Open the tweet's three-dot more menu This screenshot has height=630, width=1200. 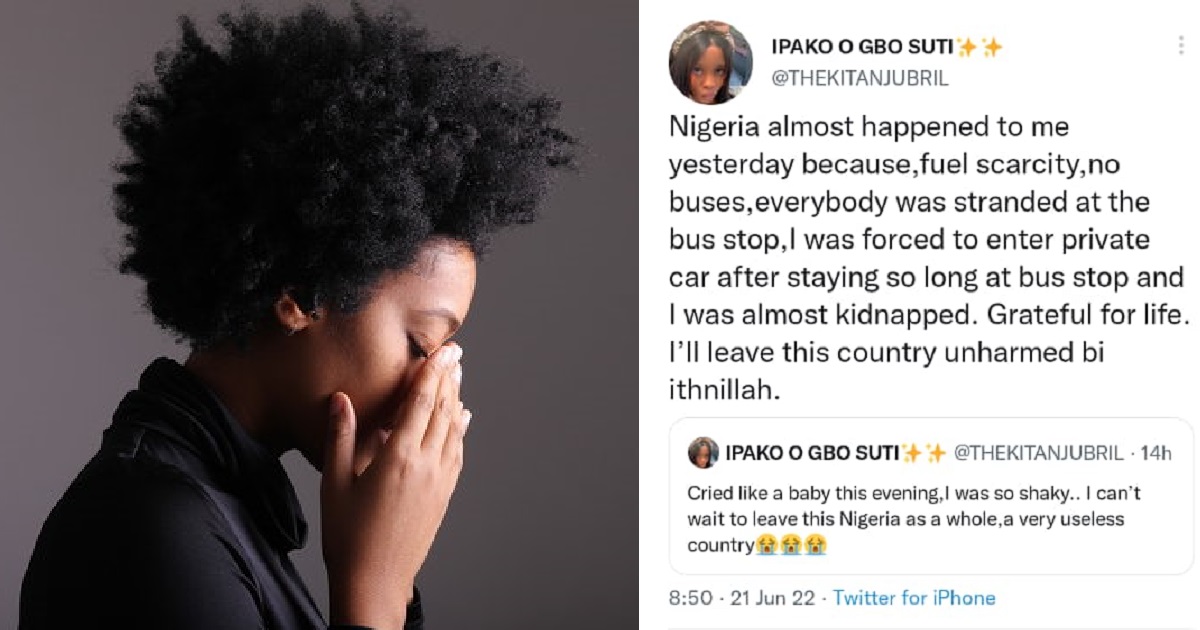(1181, 46)
